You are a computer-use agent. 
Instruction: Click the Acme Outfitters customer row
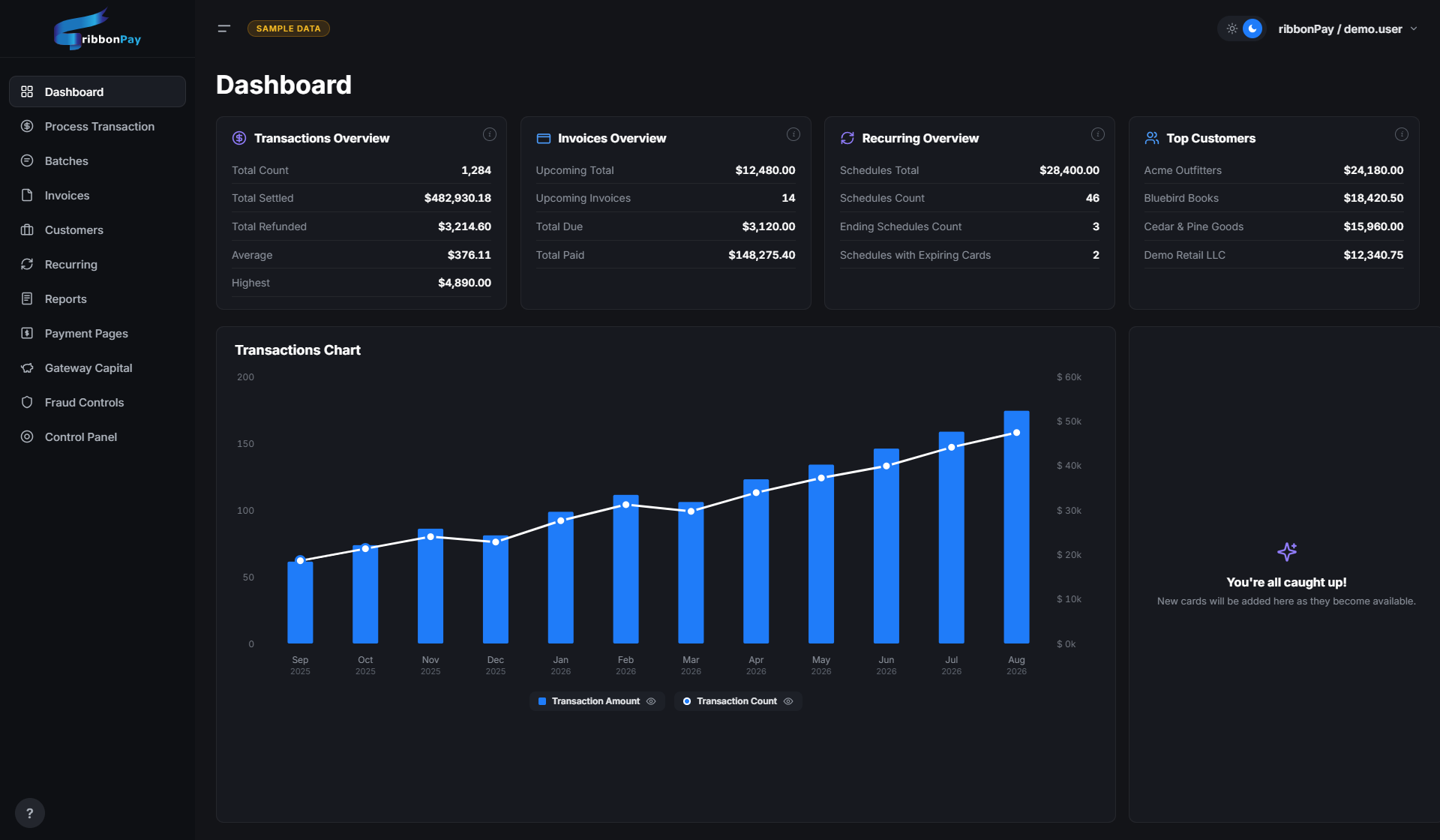point(1273,170)
